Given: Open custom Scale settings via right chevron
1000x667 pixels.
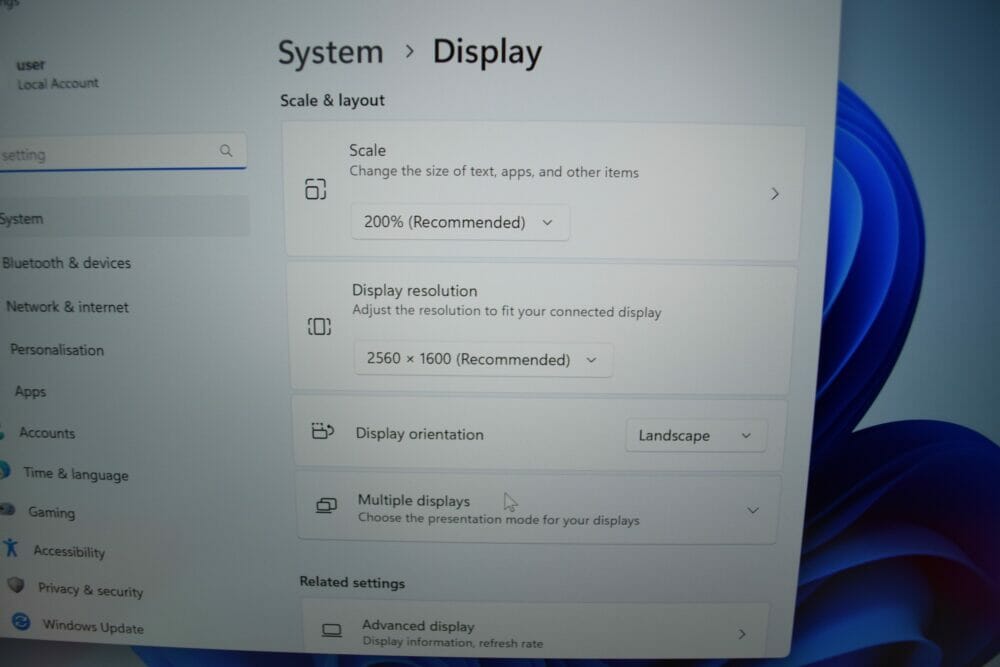Looking at the screenshot, I should tap(775, 194).
